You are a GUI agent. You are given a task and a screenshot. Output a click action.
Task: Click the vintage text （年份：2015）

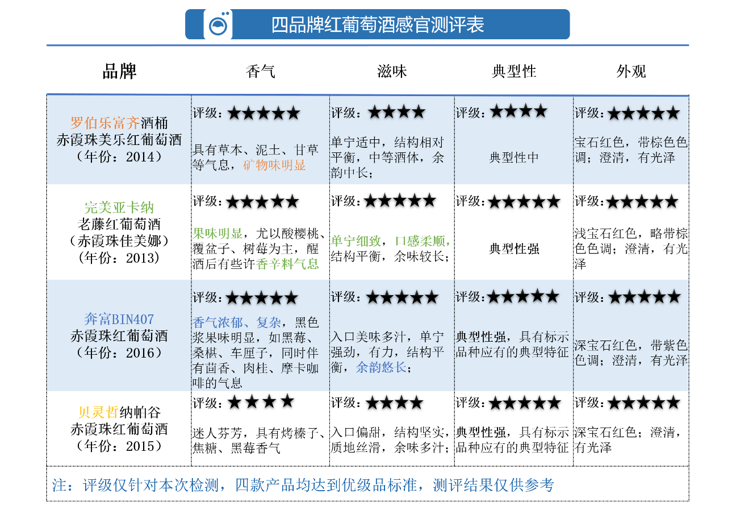point(119,446)
